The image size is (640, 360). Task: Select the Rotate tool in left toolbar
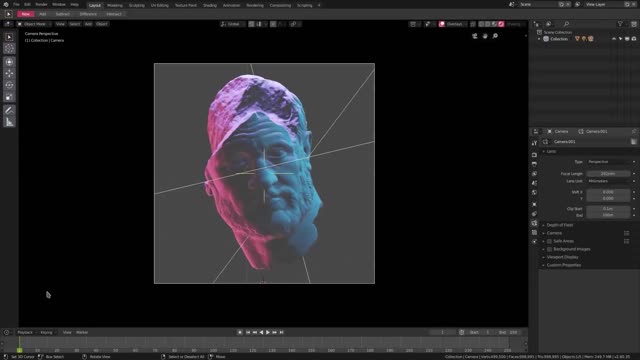[9, 85]
